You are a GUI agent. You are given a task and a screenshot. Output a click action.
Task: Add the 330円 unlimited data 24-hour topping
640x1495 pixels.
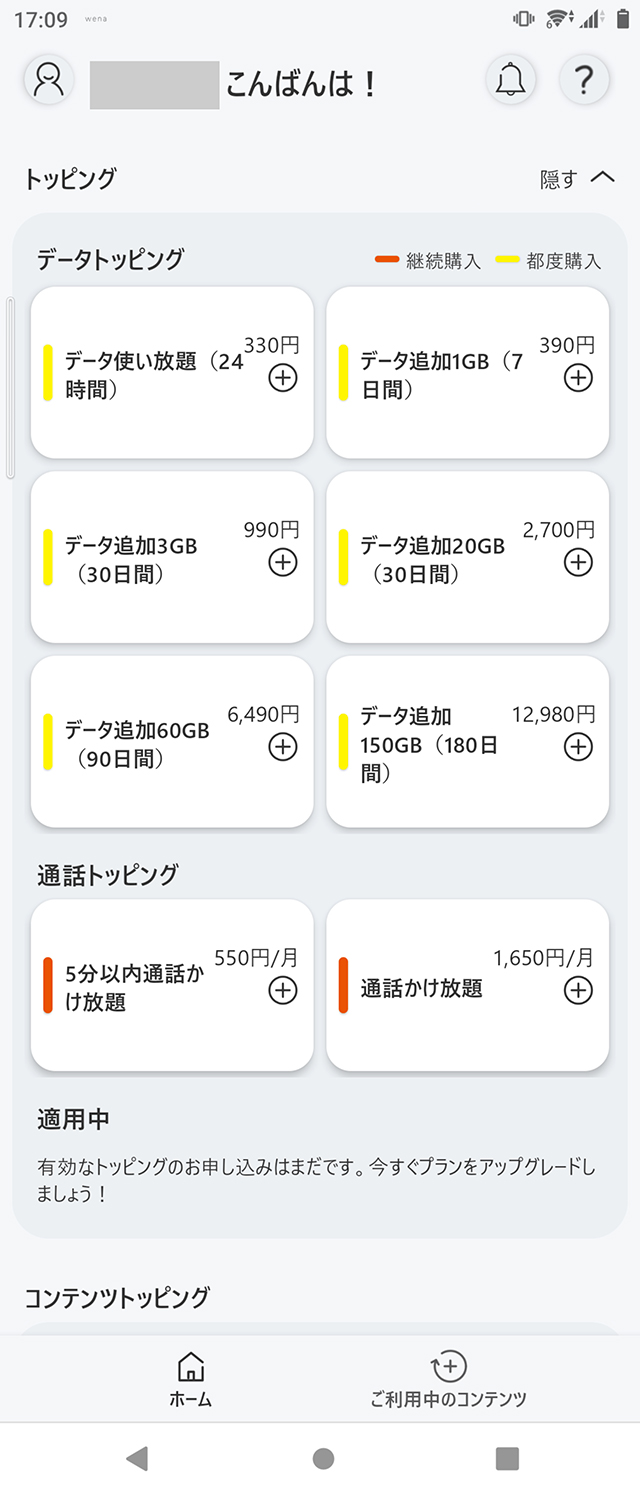283,378
